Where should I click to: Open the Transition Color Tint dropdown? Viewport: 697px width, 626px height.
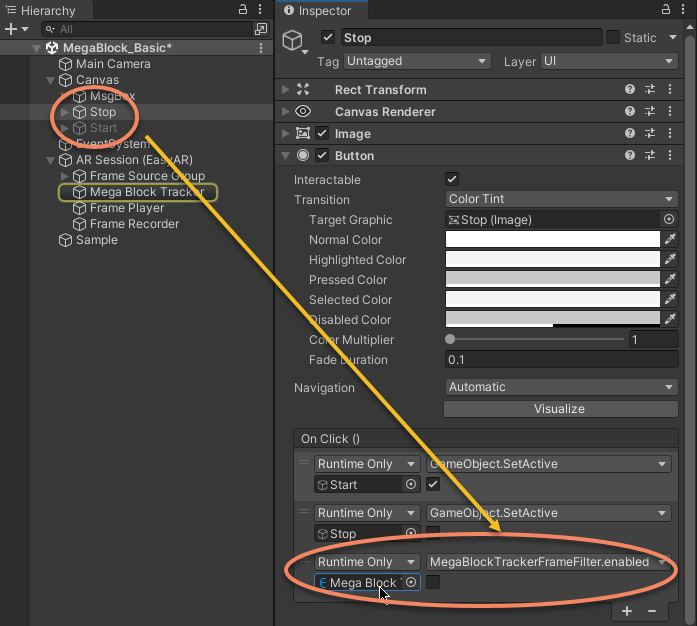coord(561,199)
